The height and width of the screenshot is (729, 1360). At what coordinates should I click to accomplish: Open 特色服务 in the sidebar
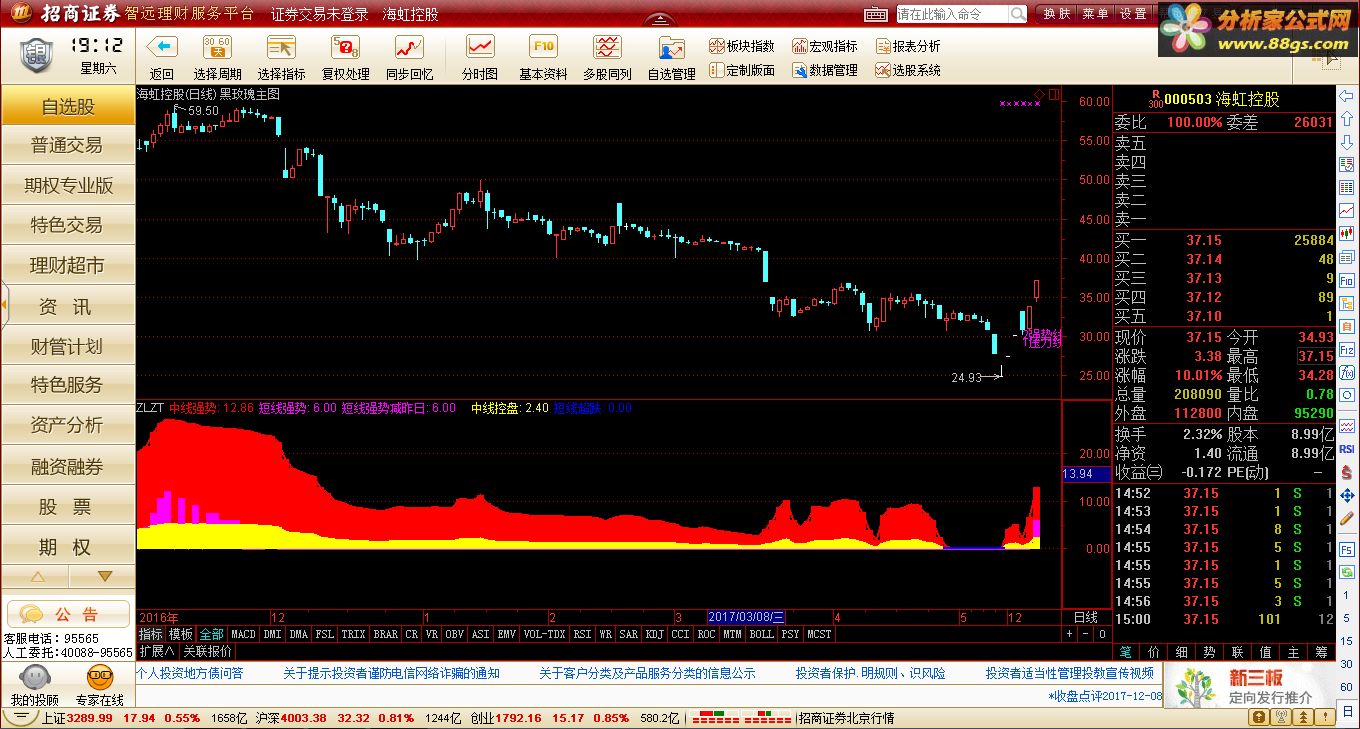click(67, 385)
